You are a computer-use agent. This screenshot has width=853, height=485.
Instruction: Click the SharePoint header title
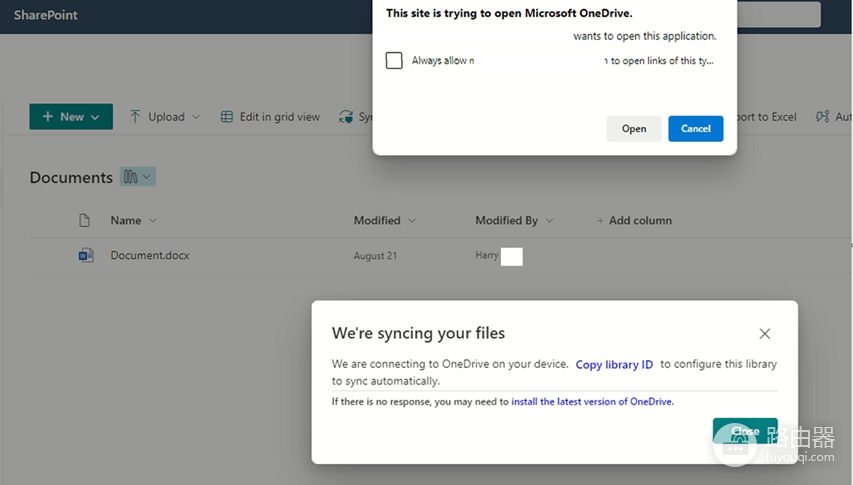click(46, 15)
